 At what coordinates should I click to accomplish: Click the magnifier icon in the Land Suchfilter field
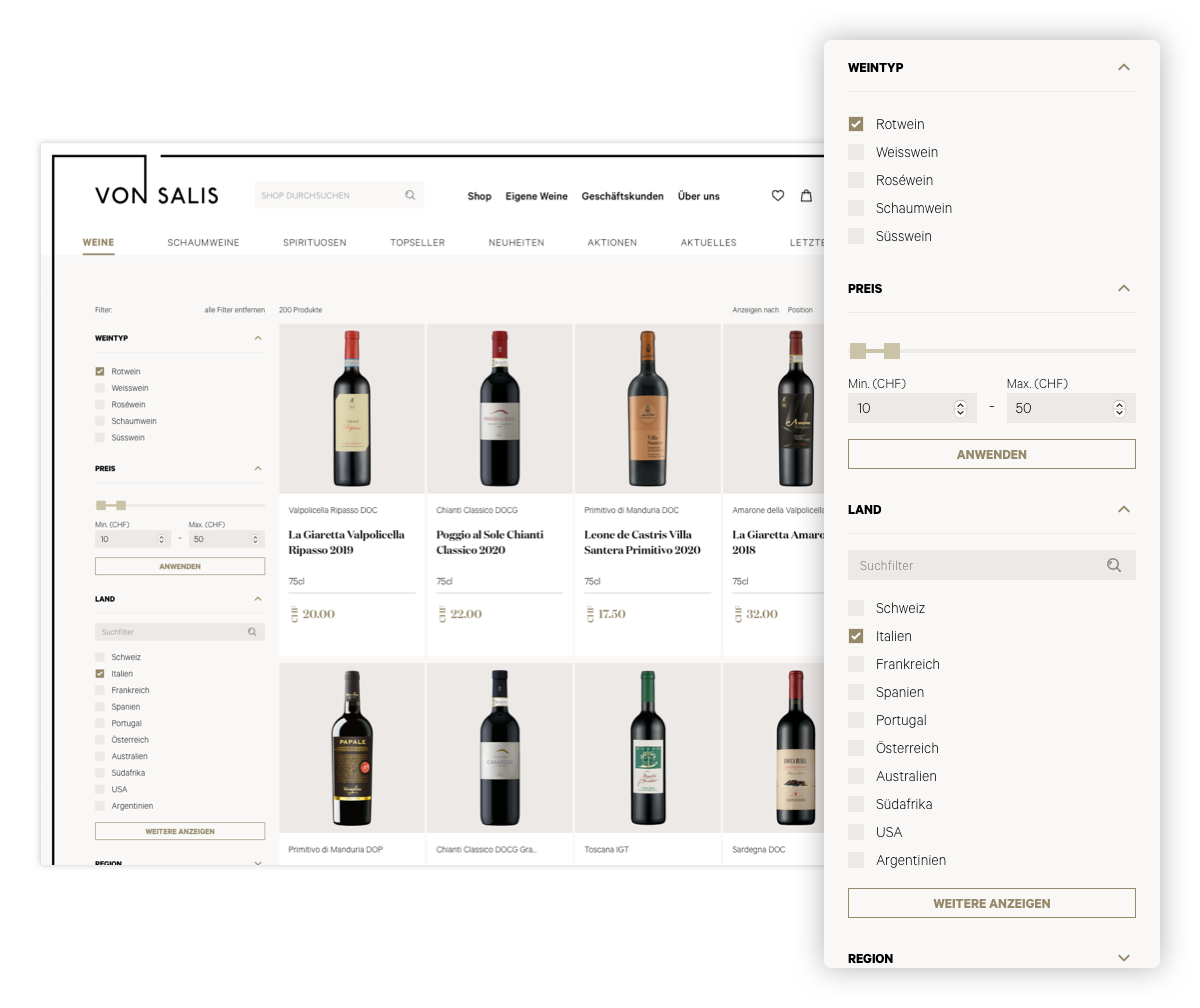click(x=1114, y=565)
